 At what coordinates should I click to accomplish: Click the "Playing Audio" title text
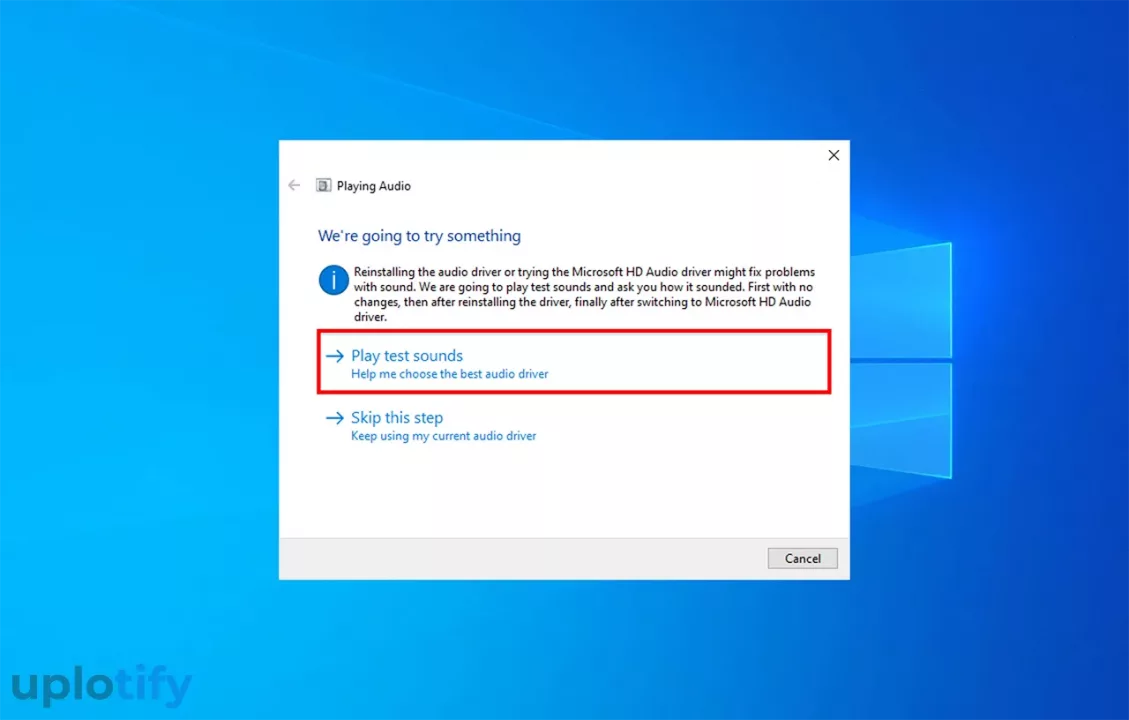pyautogui.click(x=373, y=186)
